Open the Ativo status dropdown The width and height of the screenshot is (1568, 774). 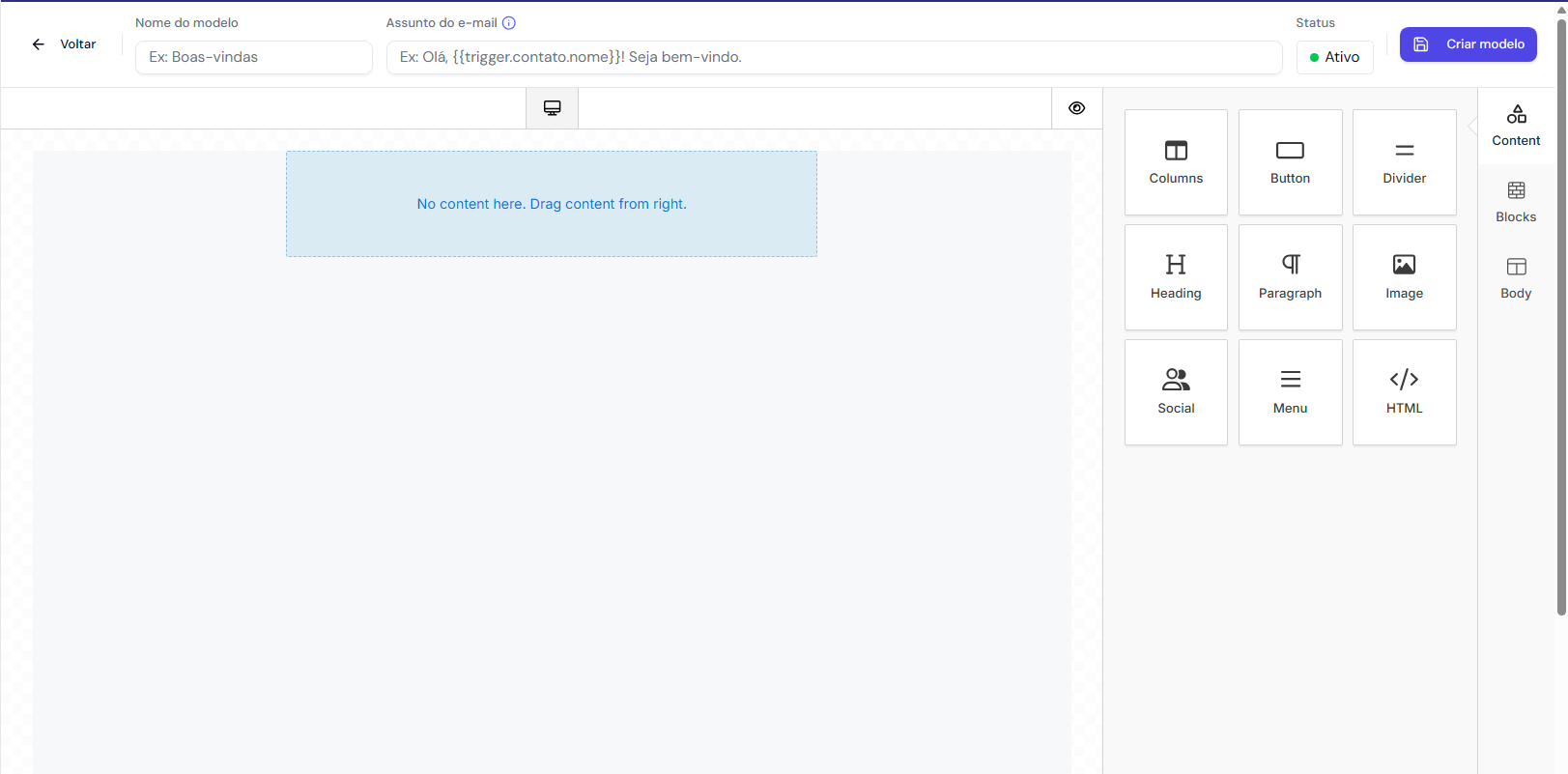(x=1334, y=57)
